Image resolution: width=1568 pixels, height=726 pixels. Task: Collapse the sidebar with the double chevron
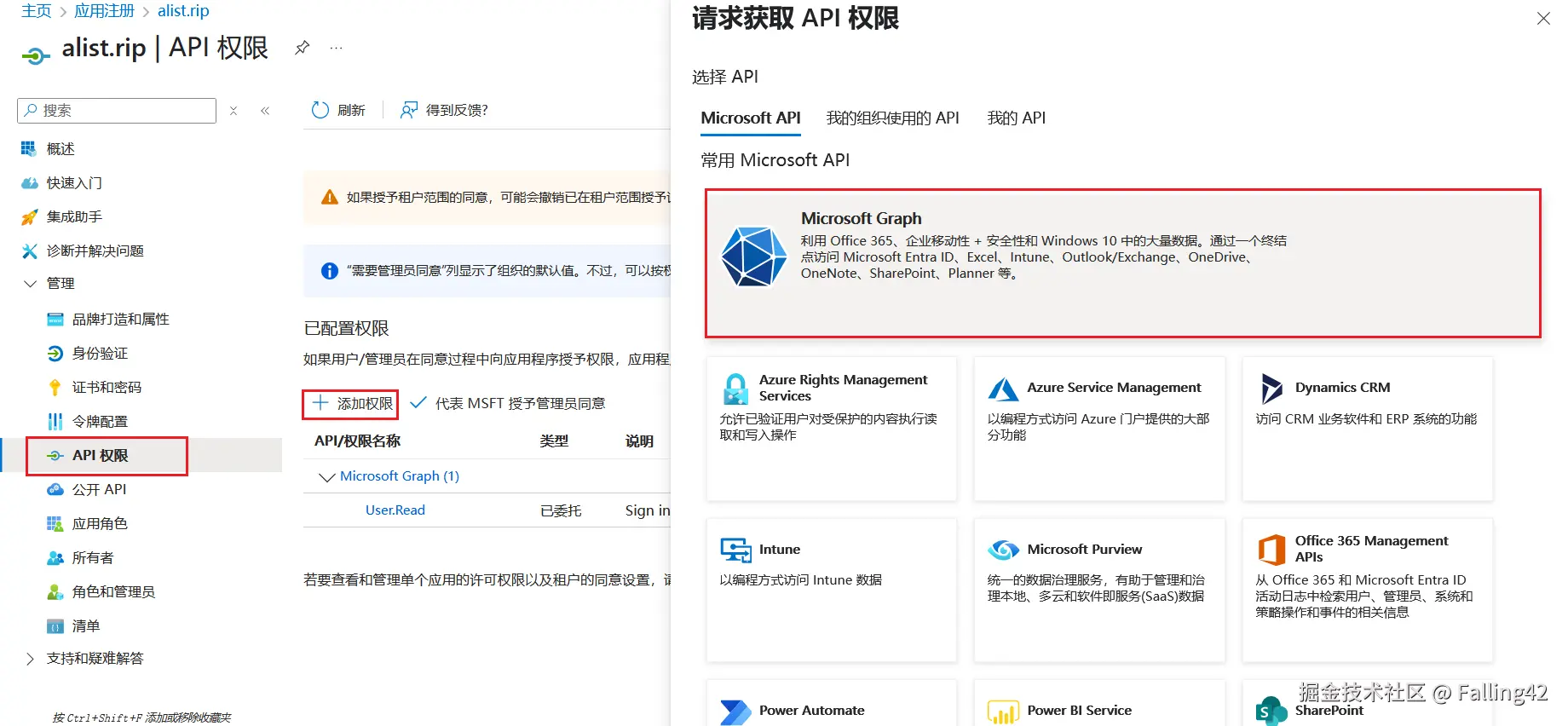pos(265,111)
